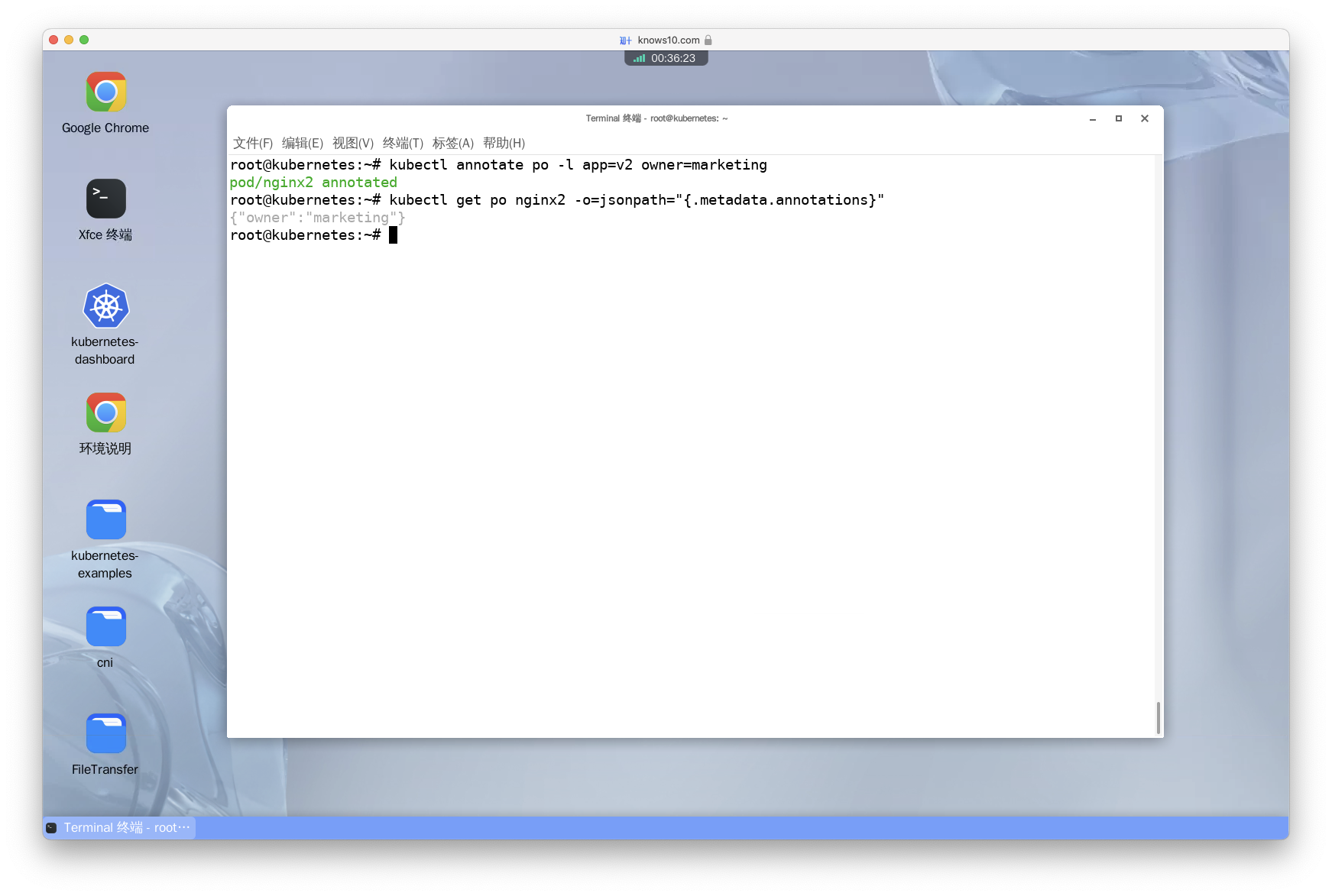Open the 视图(V) menu
Screen dimensions: 1332x896
coord(353,143)
